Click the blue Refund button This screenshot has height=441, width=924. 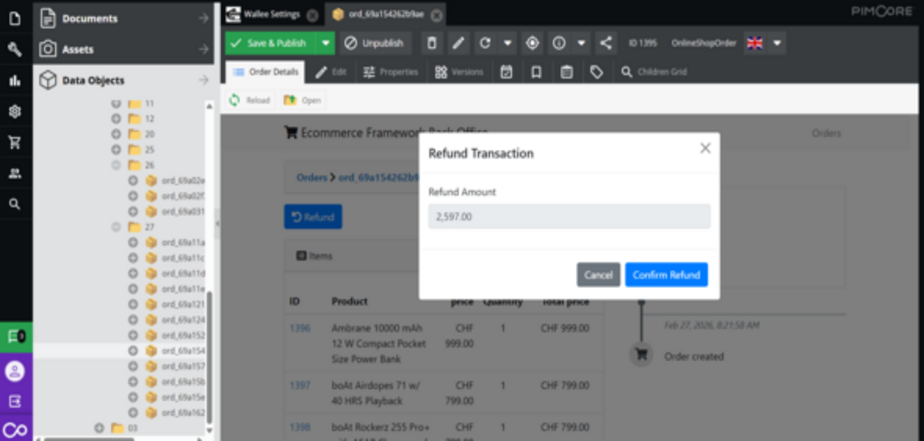(x=313, y=217)
